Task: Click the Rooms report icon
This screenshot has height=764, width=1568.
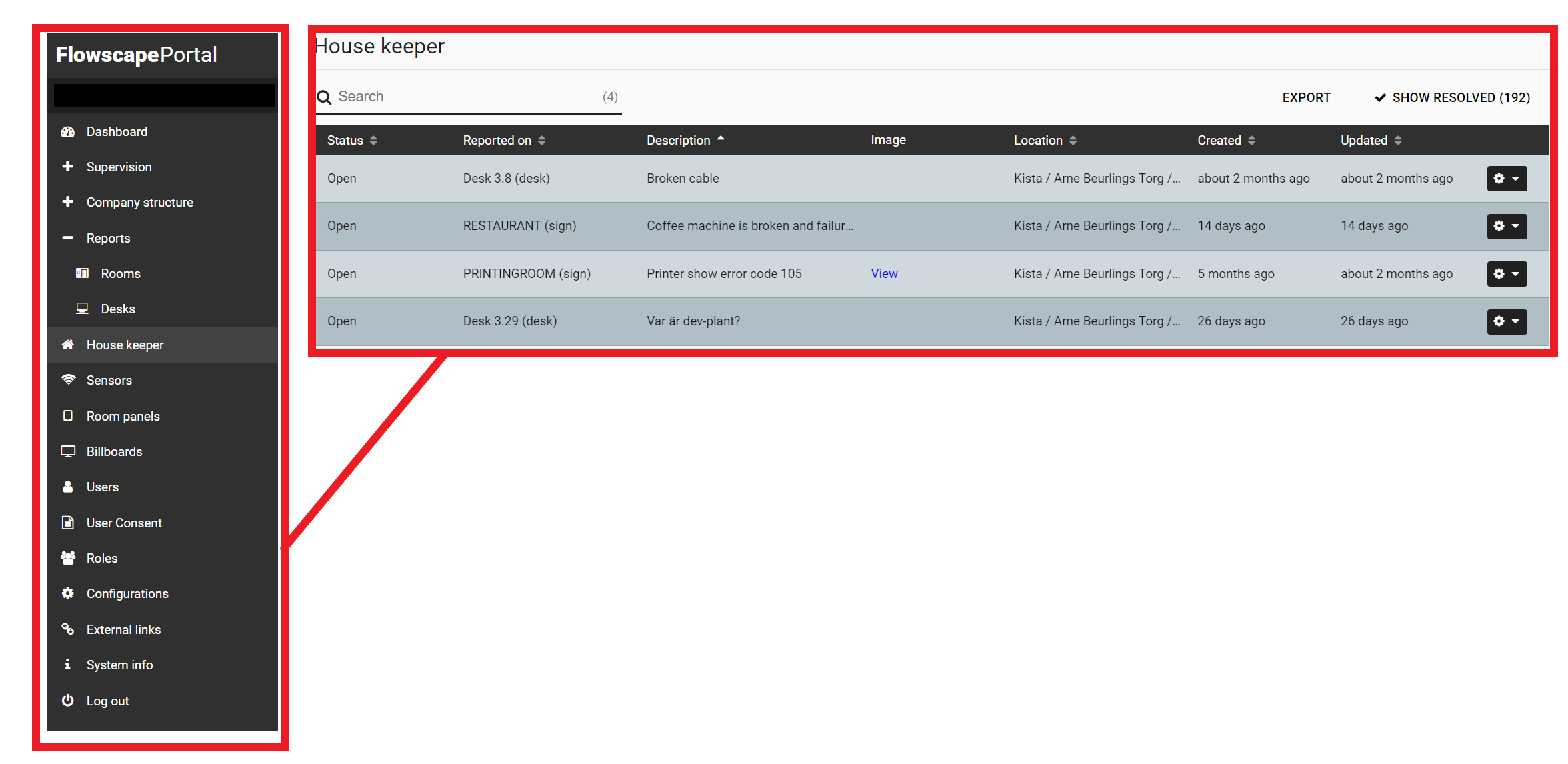Action: pos(82,273)
